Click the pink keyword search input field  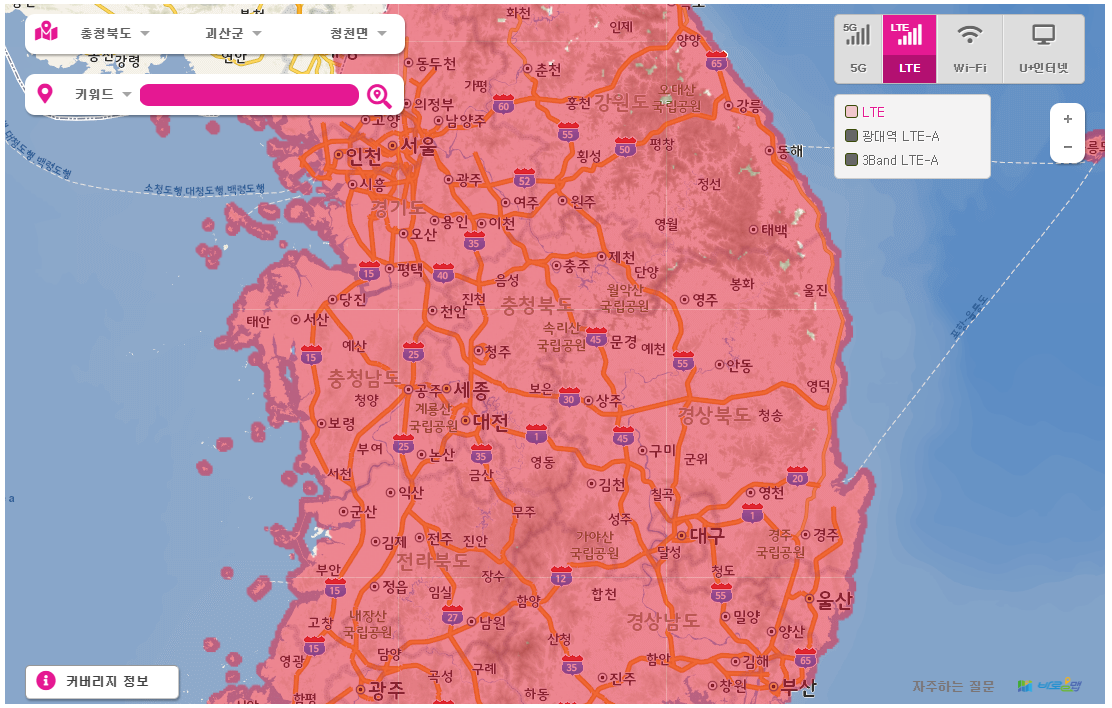point(249,95)
